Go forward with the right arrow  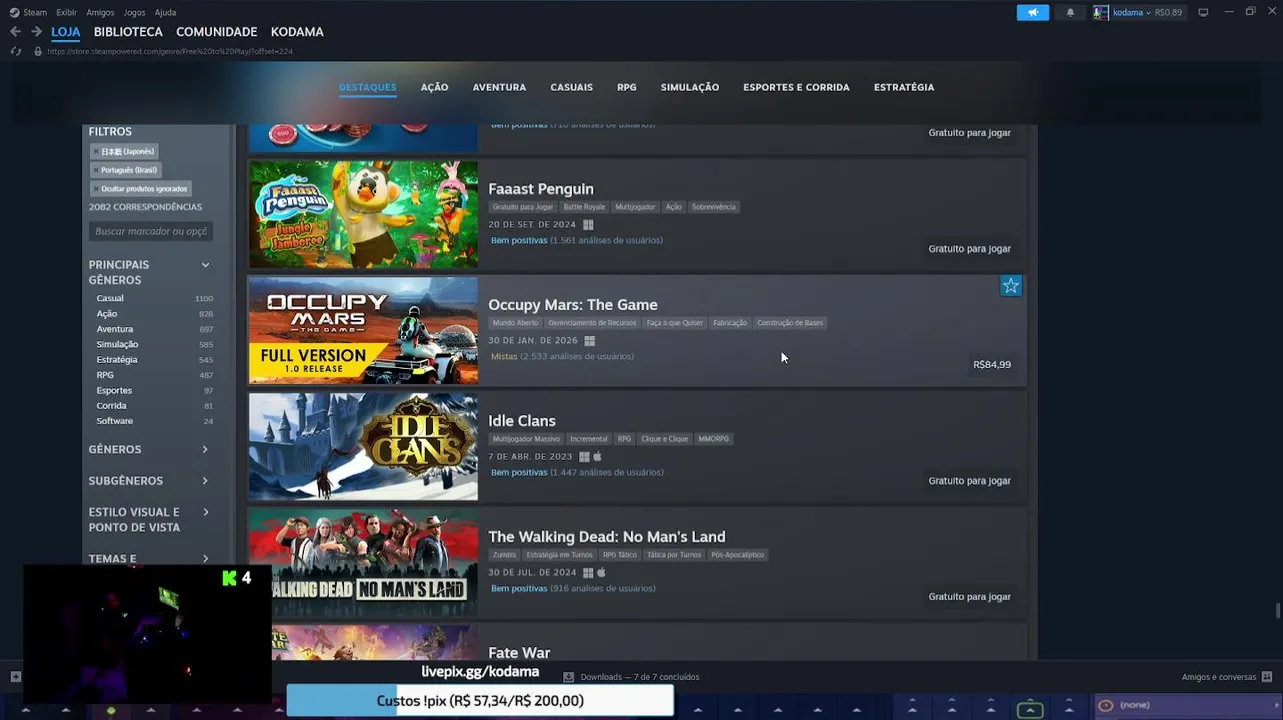[36, 32]
